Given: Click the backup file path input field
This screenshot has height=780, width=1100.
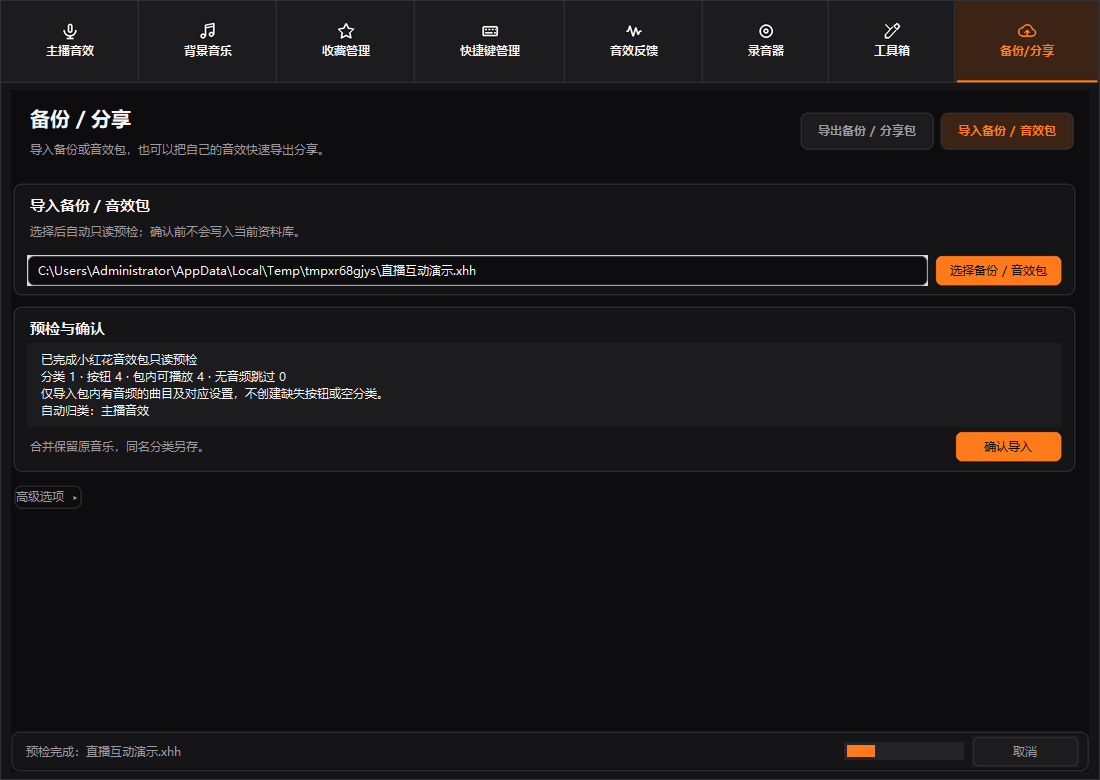Looking at the screenshot, I should (477, 271).
